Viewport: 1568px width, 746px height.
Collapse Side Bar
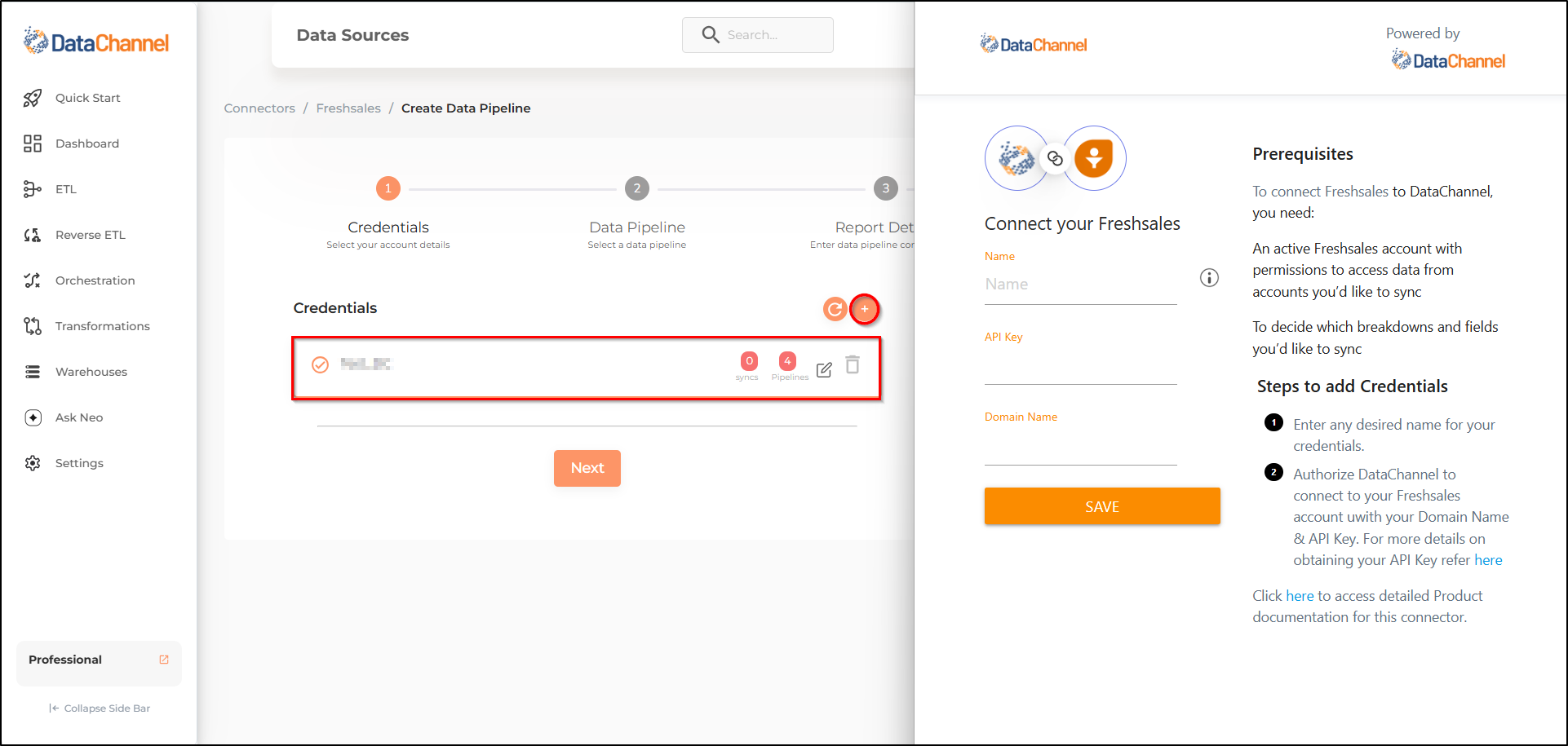(x=100, y=708)
